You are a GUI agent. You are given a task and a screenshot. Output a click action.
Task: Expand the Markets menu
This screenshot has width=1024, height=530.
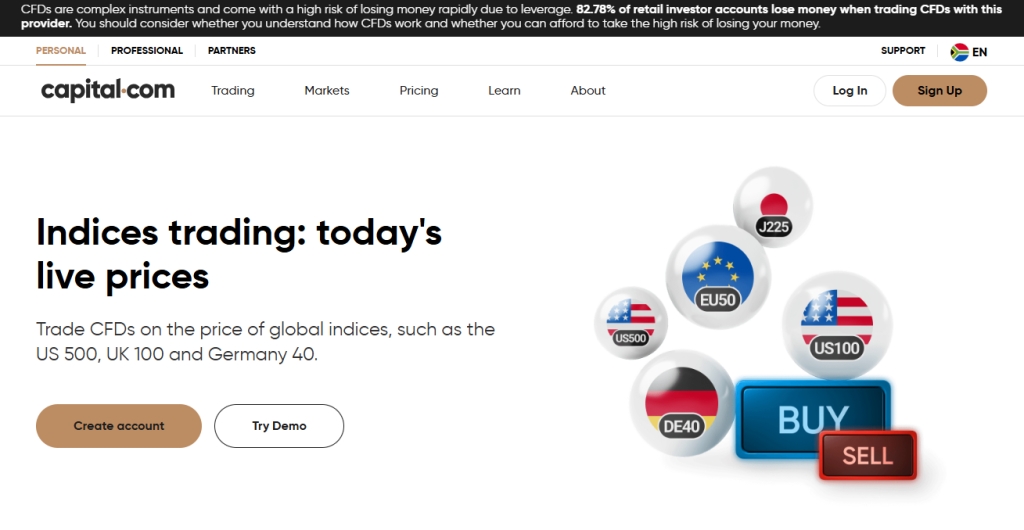[x=327, y=91]
